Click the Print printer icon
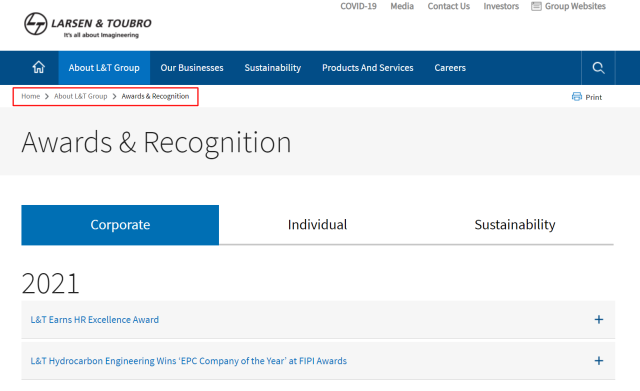 click(576, 97)
